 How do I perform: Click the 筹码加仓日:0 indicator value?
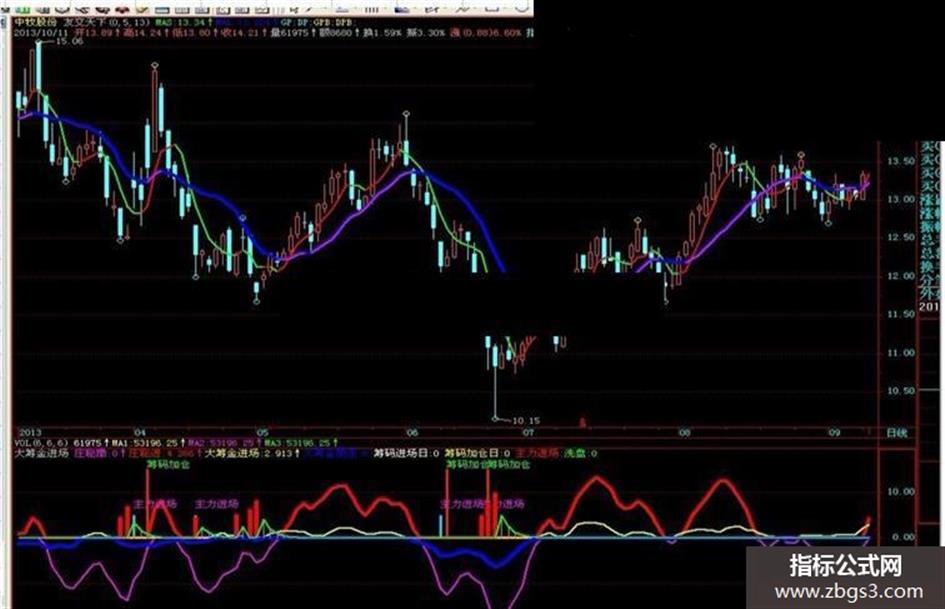tap(477, 453)
